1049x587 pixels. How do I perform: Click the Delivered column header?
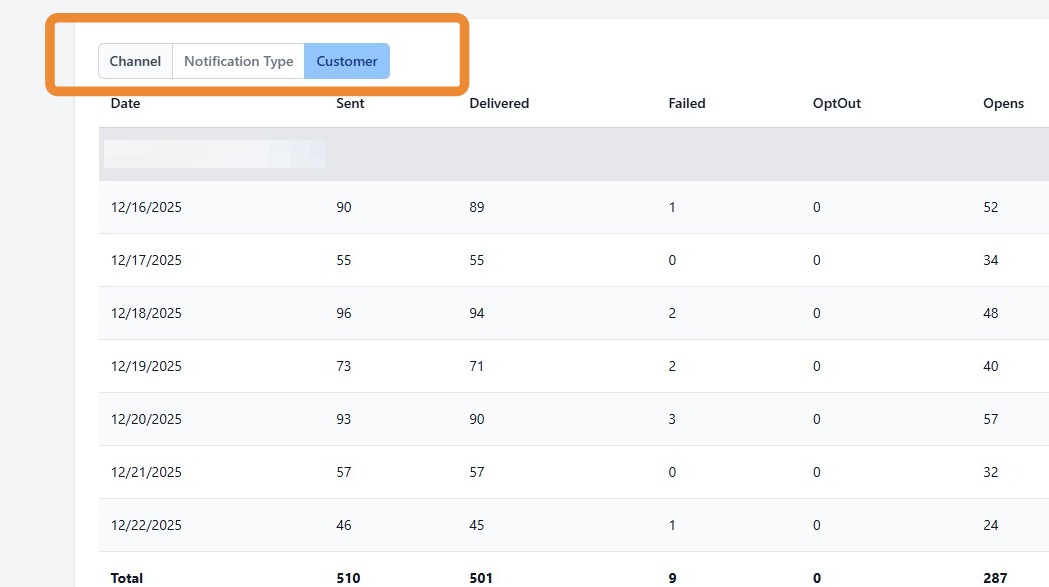499,103
